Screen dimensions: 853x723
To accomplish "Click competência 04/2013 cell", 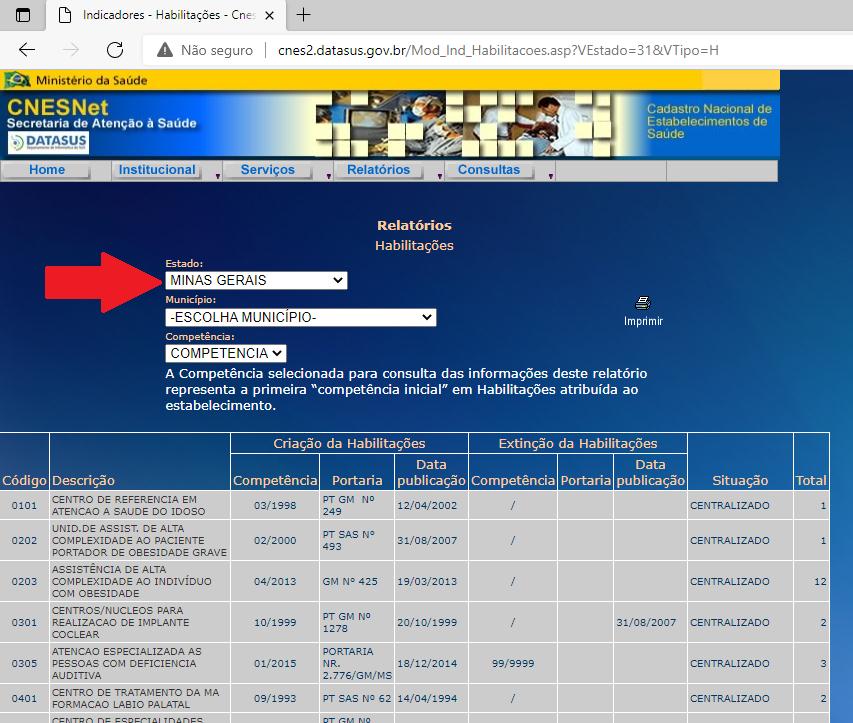I will (x=275, y=582).
